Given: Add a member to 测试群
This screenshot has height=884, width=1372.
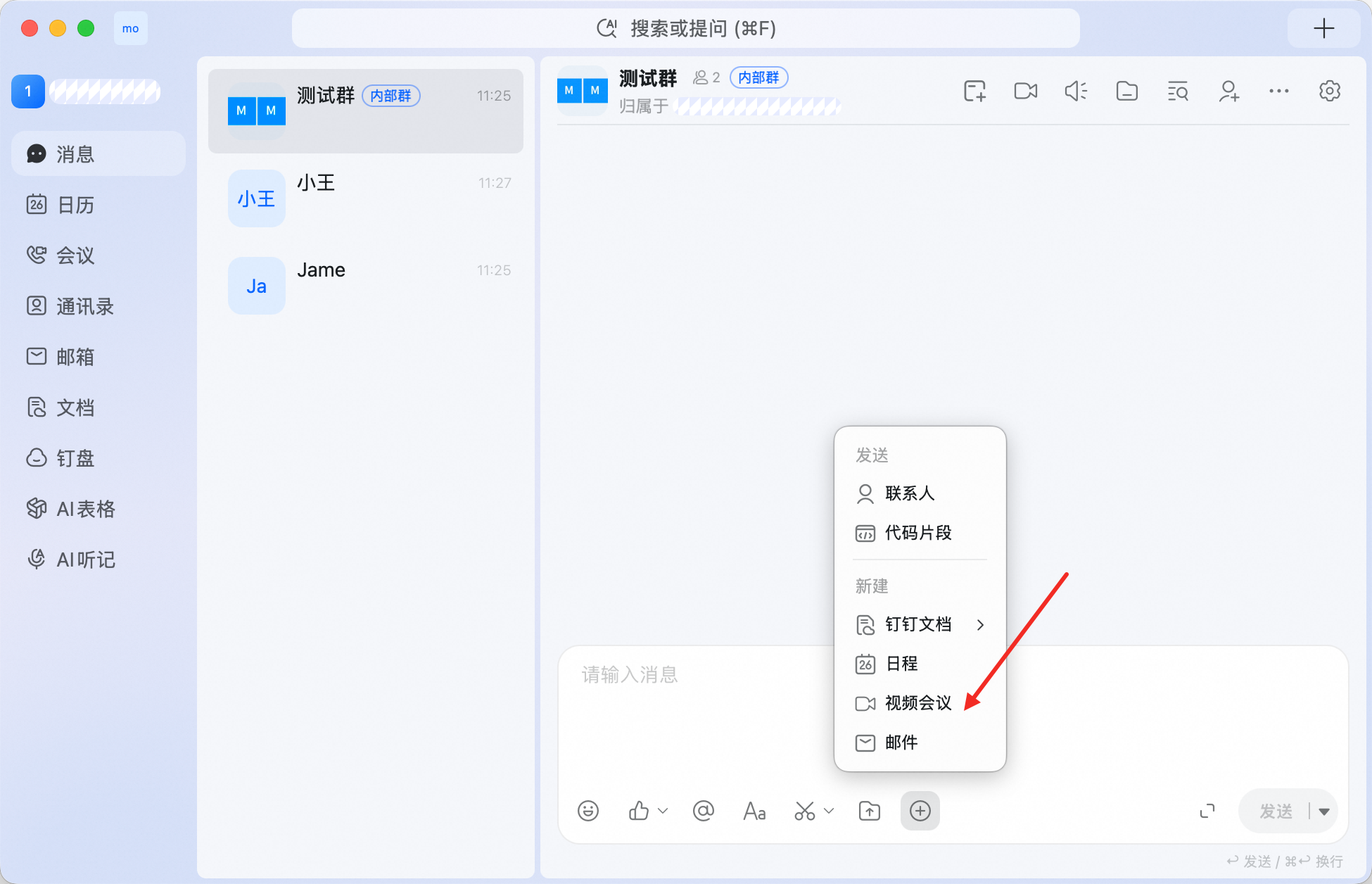Looking at the screenshot, I should [1228, 91].
